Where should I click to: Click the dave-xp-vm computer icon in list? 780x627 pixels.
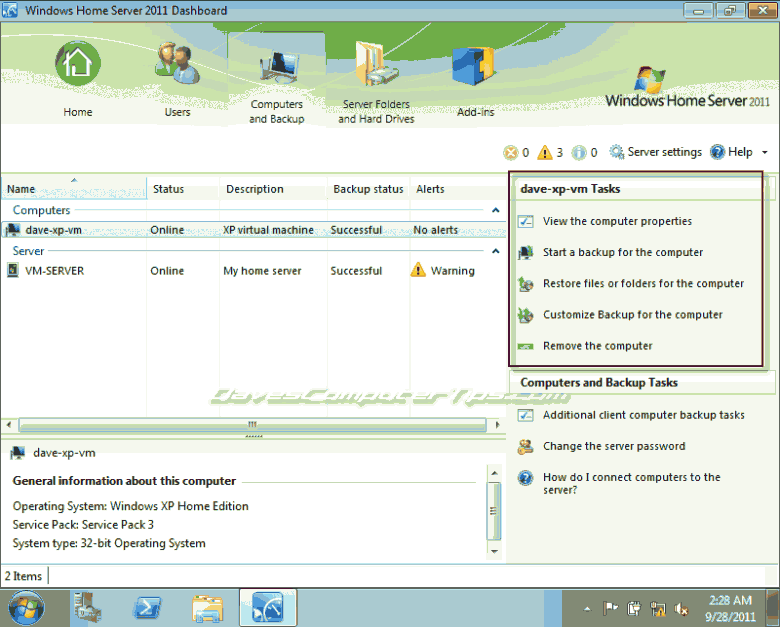(13, 229)
